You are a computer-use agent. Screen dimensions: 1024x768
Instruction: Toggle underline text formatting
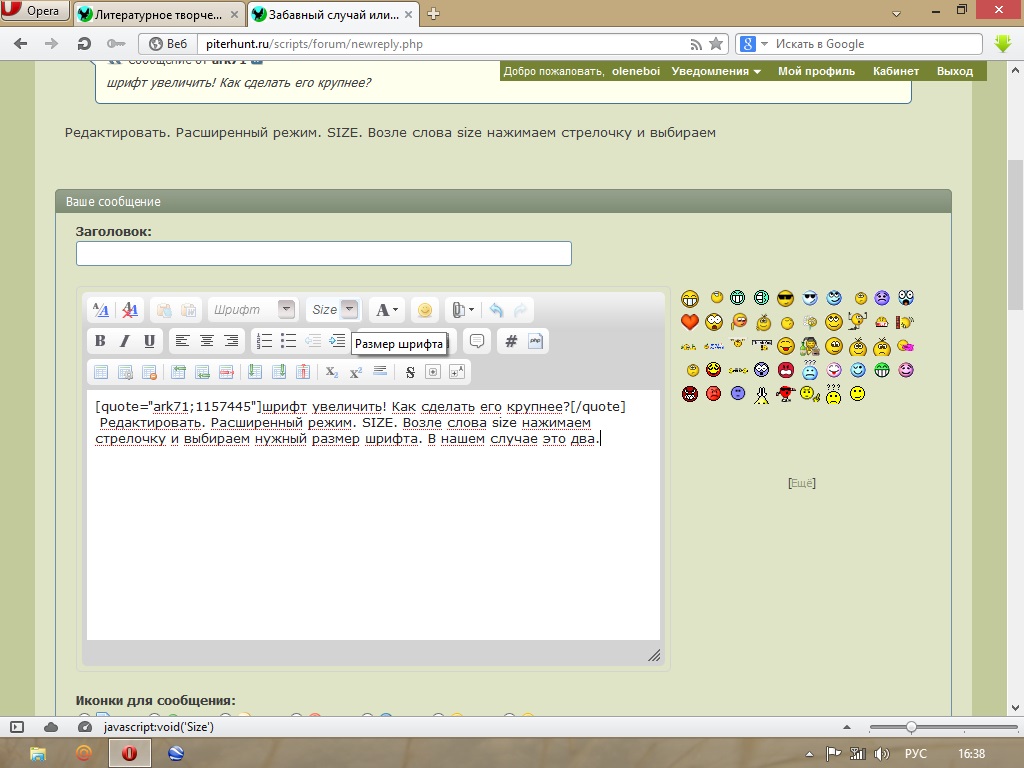coord(149,341)
